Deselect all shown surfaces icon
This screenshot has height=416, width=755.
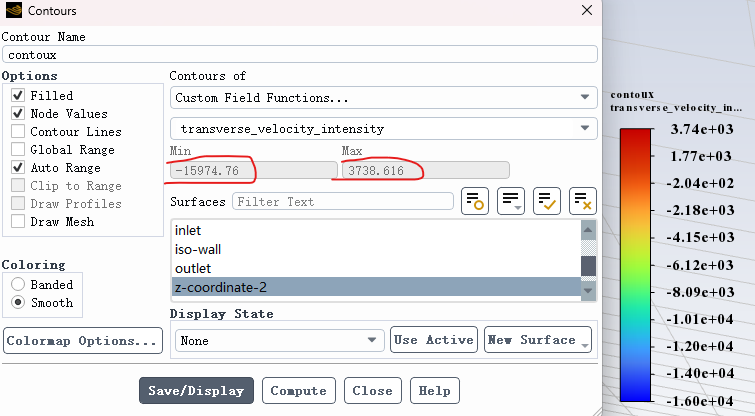pos(583,201)
